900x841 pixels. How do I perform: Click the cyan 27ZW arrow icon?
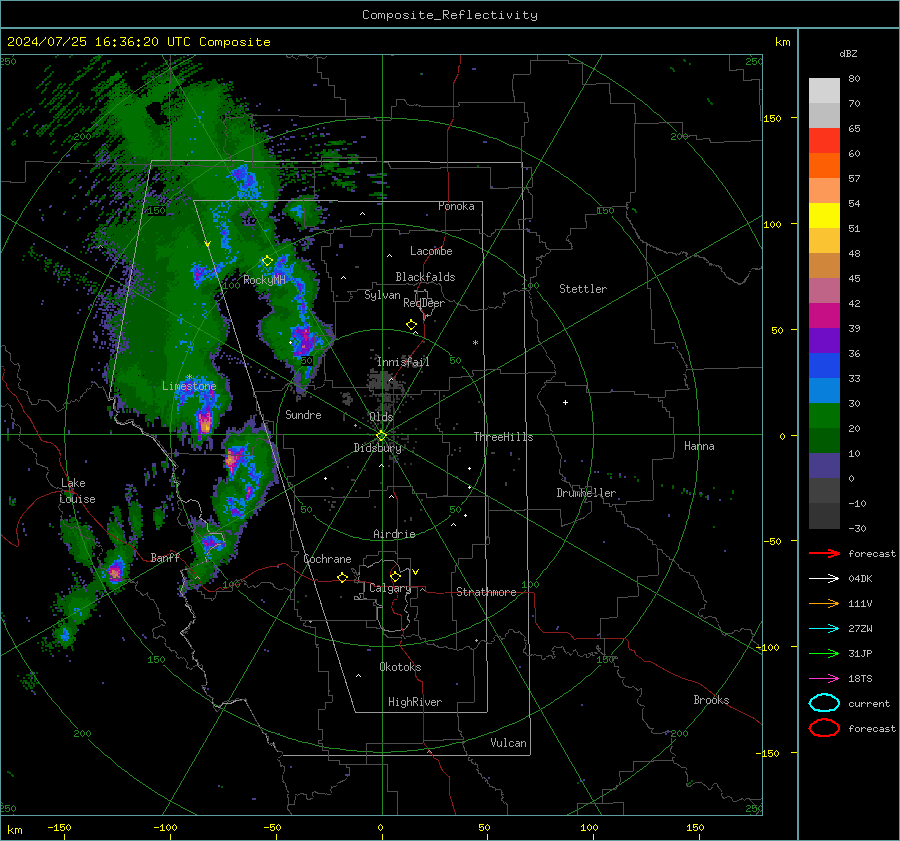coord(824,629)
